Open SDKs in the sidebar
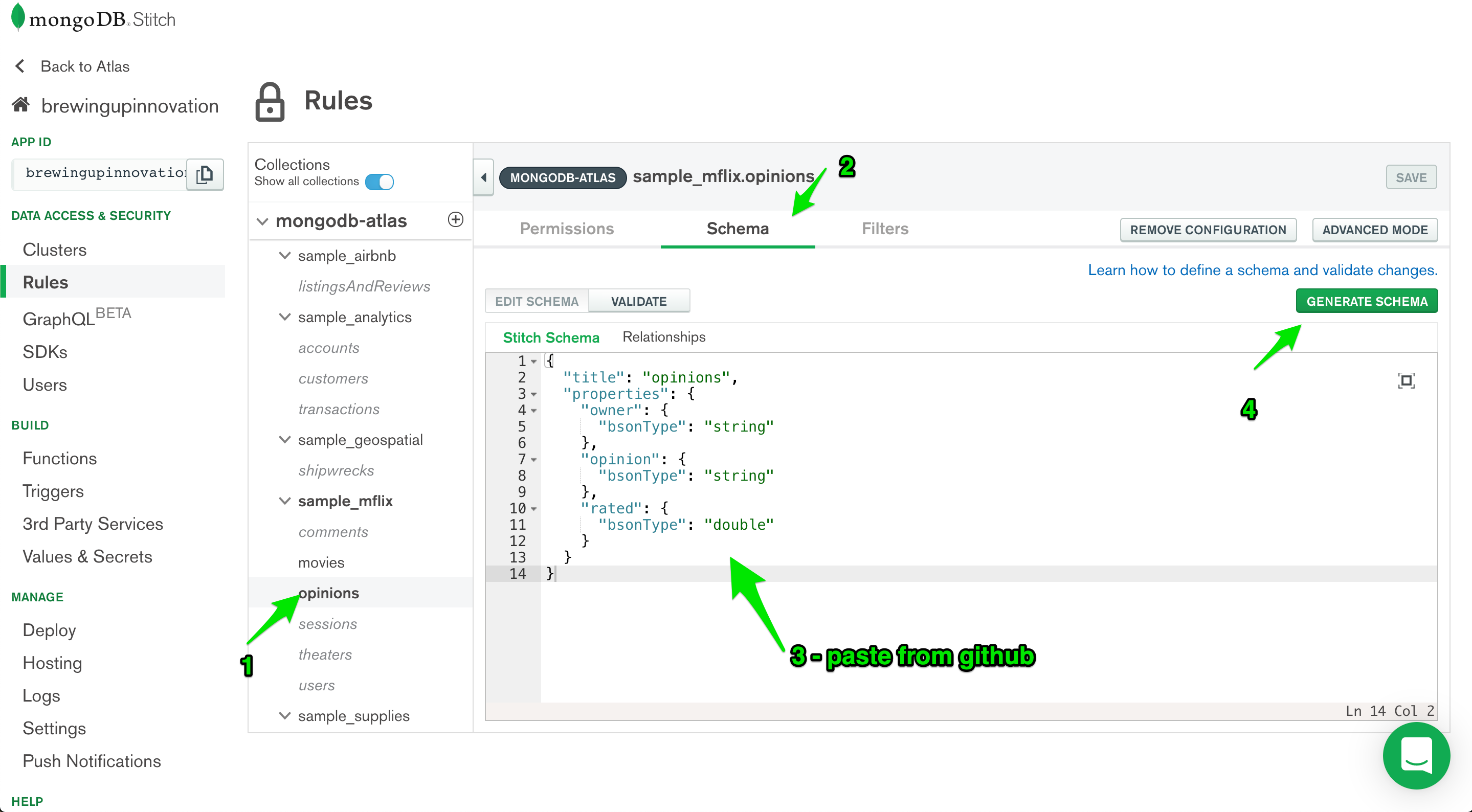Screen dimensions: 1472x812 pos(44,352)
